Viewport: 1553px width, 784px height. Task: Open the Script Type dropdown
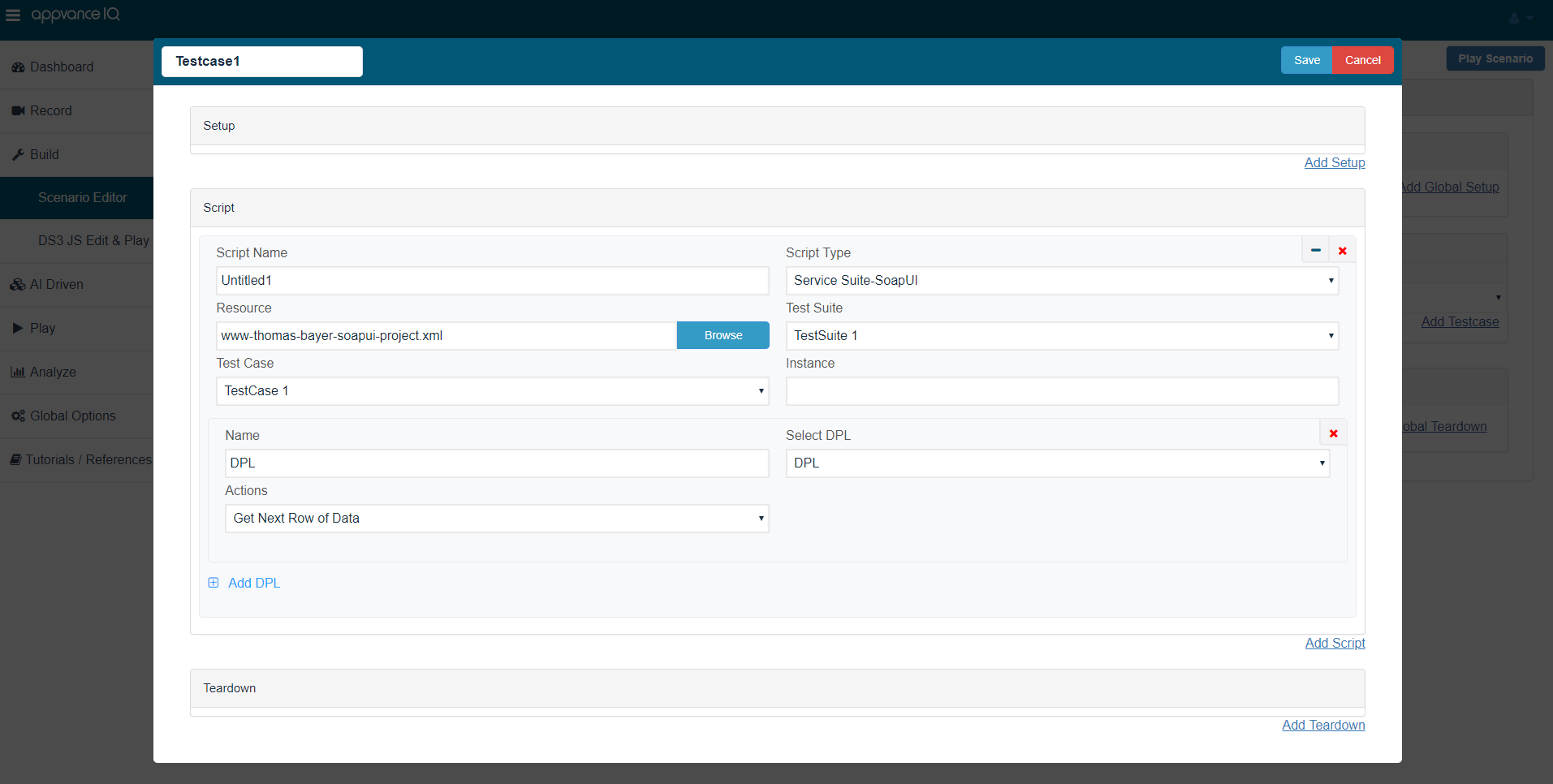point(1062,280)
